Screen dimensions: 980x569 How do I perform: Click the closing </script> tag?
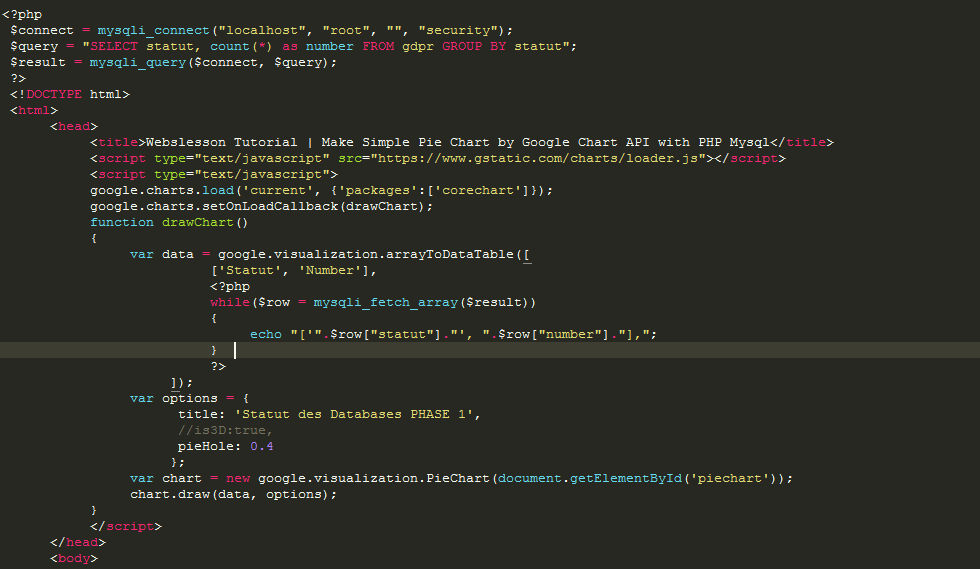(x=126, y=526)
